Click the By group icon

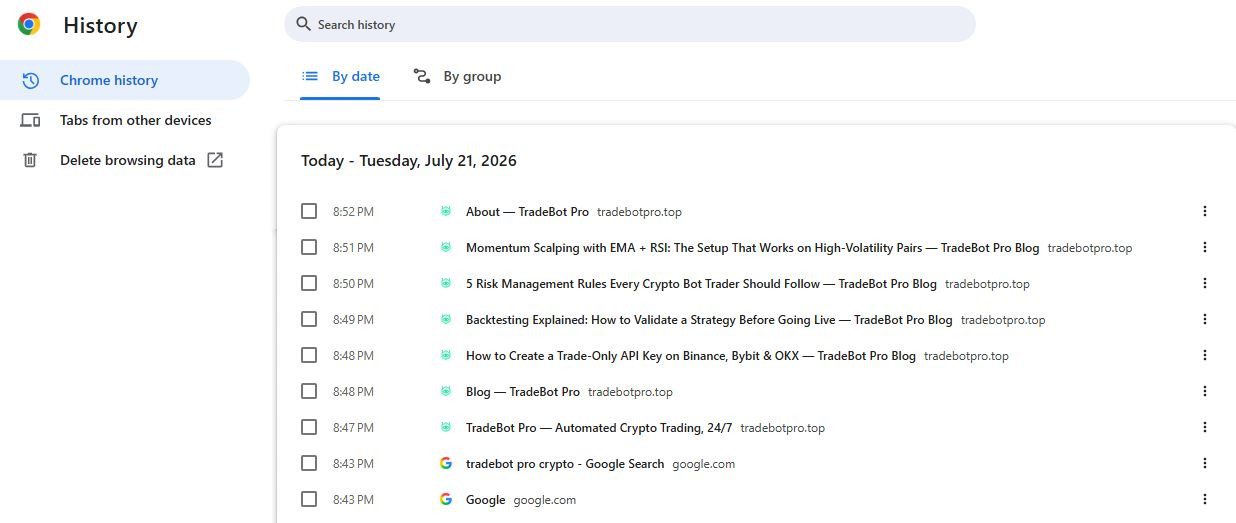coord(422,76)
